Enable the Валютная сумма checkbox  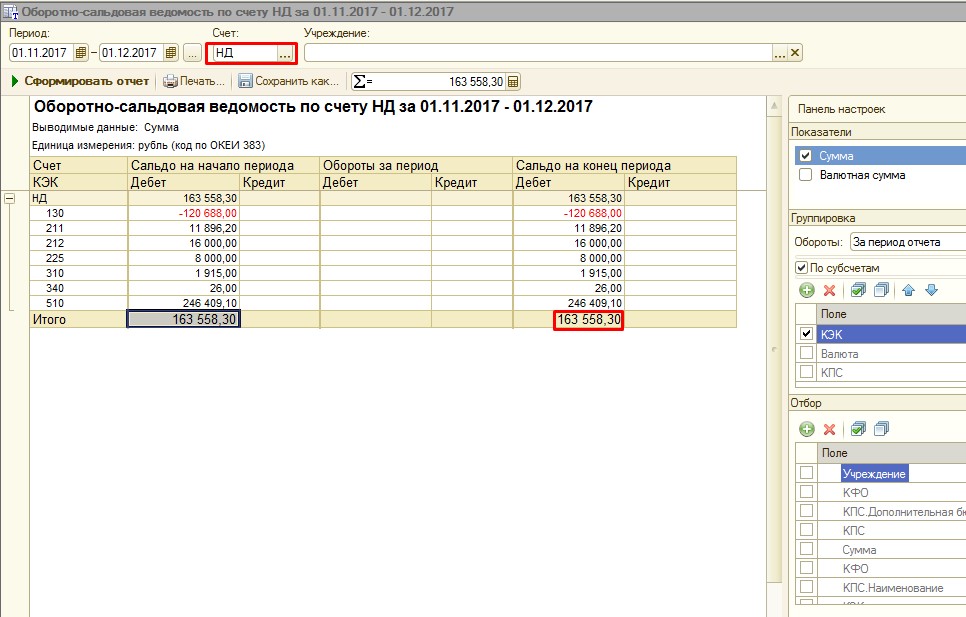coord(806,175)
